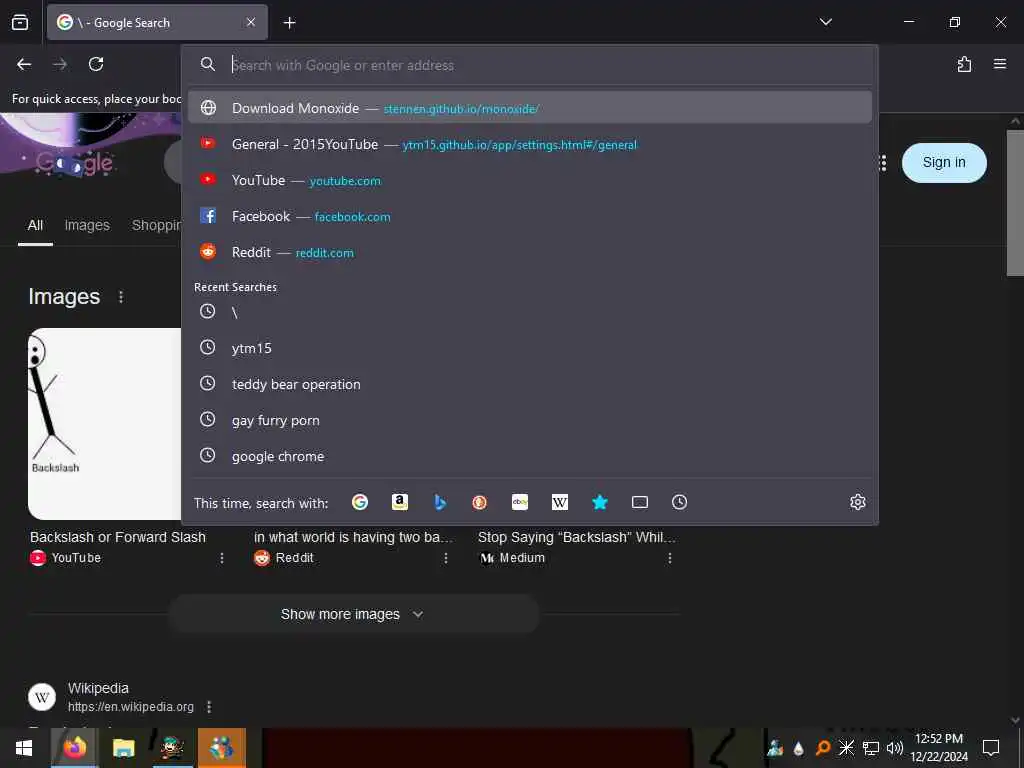Search with Amazon engine icon

tap(400, 502)
